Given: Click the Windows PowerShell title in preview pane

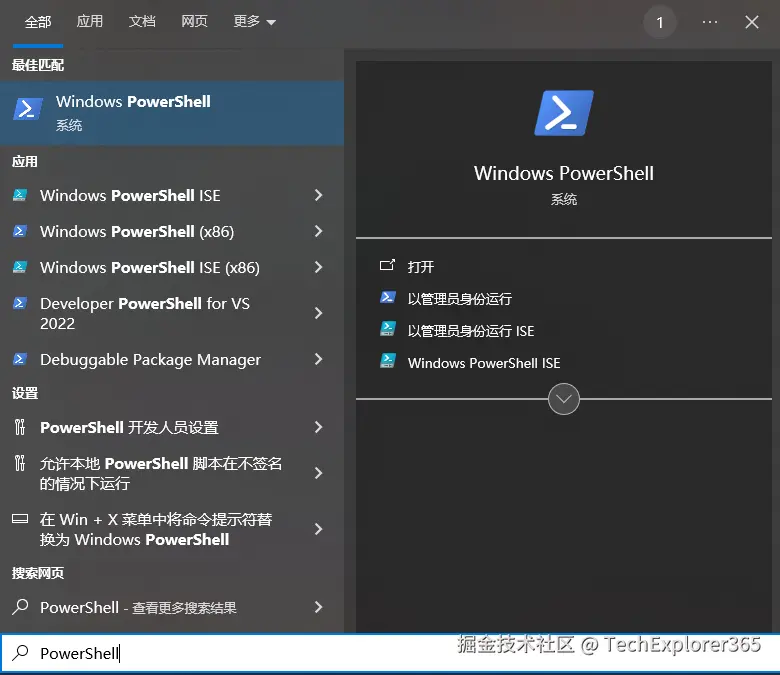Looking at the screenshot, I should [x=564, y=173].
